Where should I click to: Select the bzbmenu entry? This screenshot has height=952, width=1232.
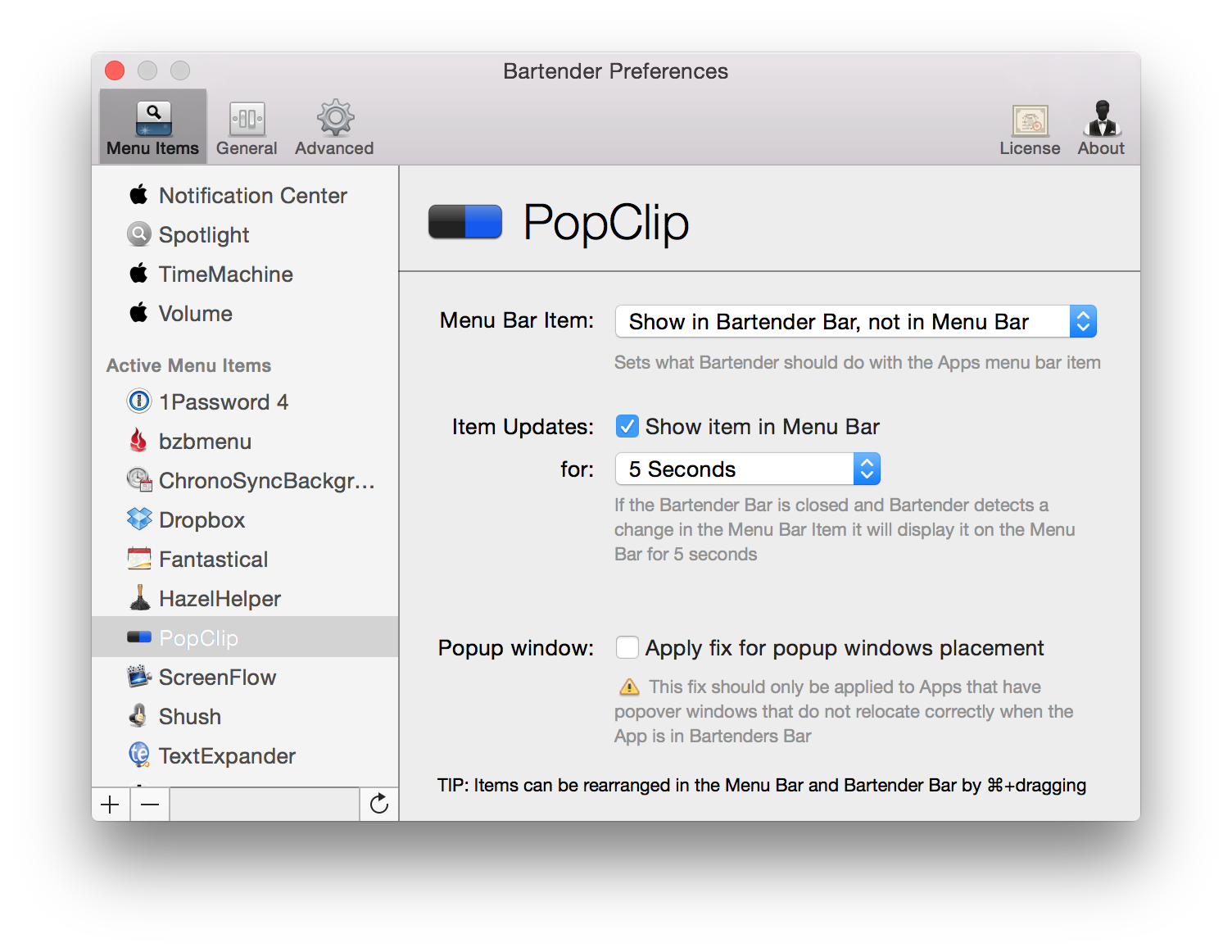tap(245, 442)
